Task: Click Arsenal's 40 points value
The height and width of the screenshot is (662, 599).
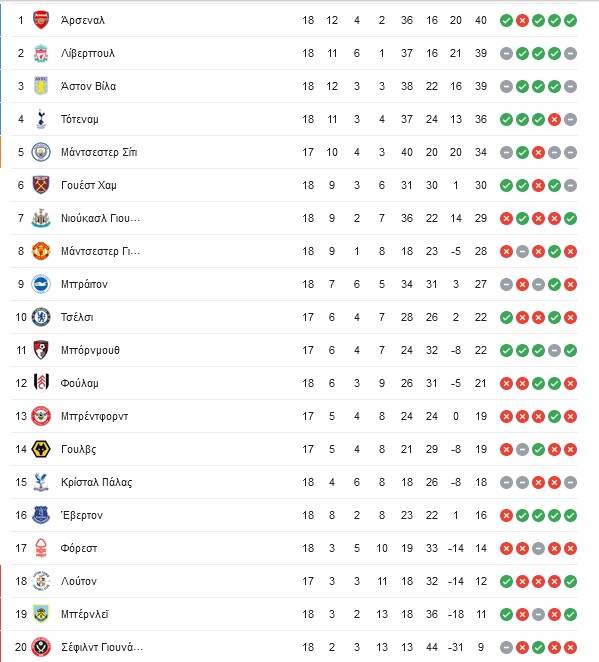Action: [480, 20]
